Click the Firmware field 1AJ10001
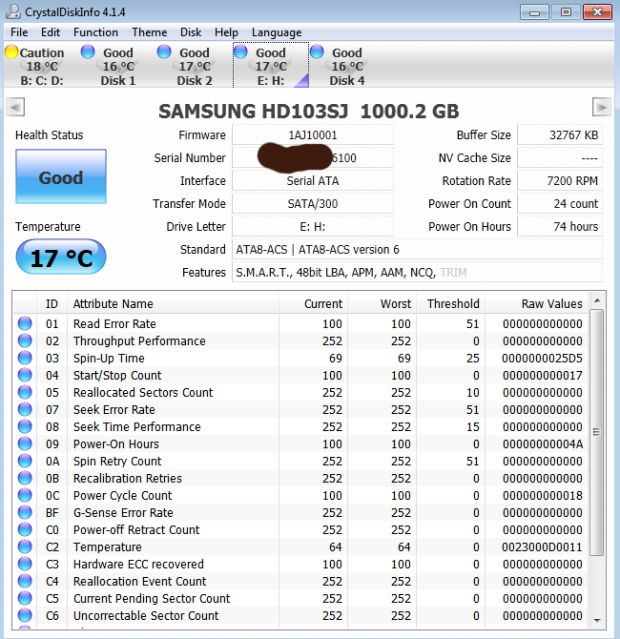The image size is (620, 639). pyautogui.click(x=313, y=135)
